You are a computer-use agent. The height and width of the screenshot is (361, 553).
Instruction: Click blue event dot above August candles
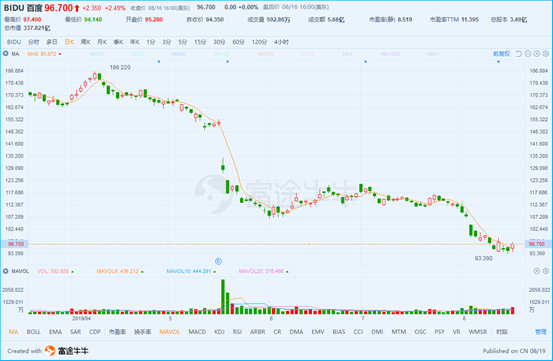pos(498,62)
